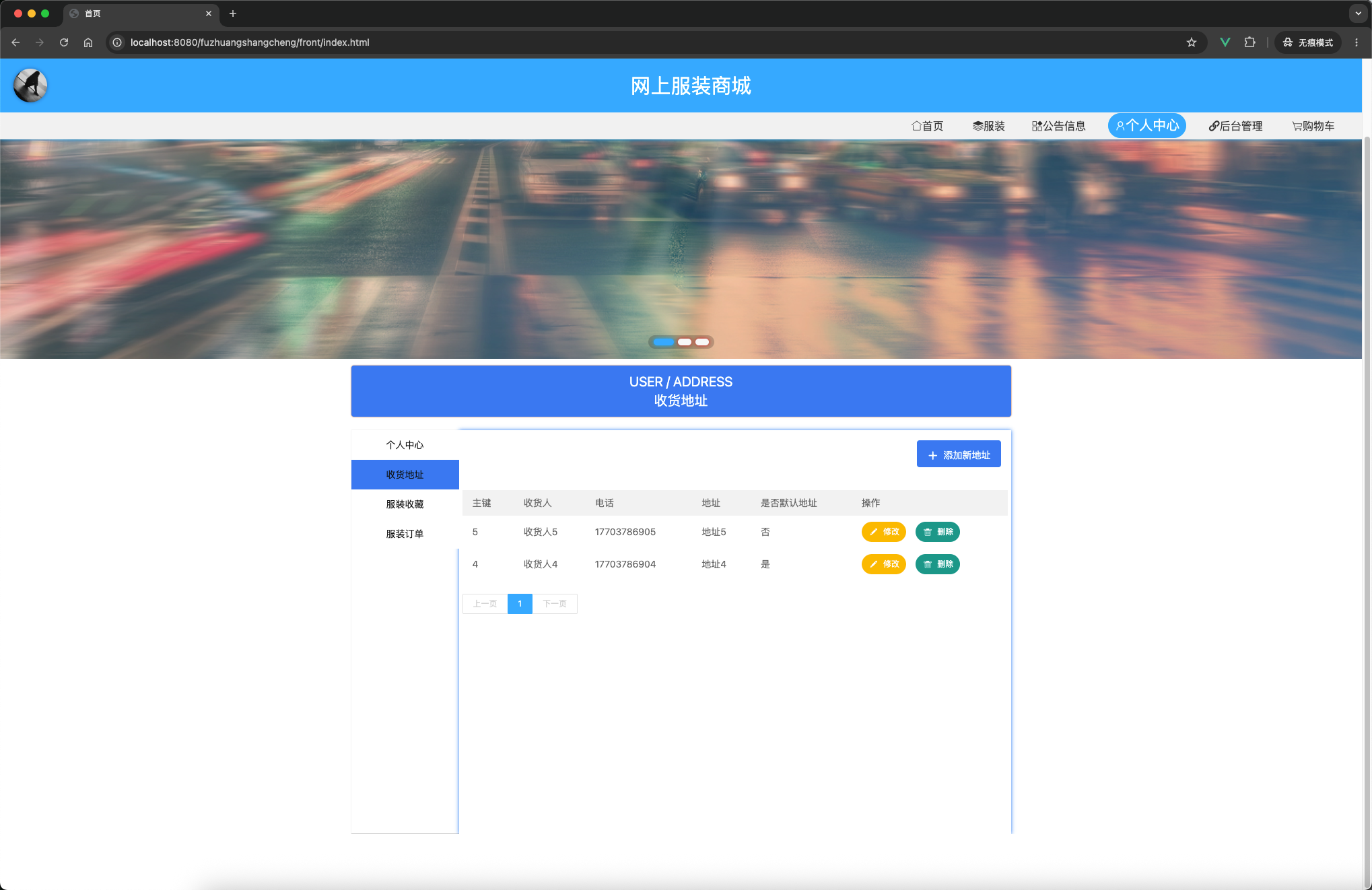1372x890 pixels.
Task: Select the second carousel indicator
Action: 685,342
